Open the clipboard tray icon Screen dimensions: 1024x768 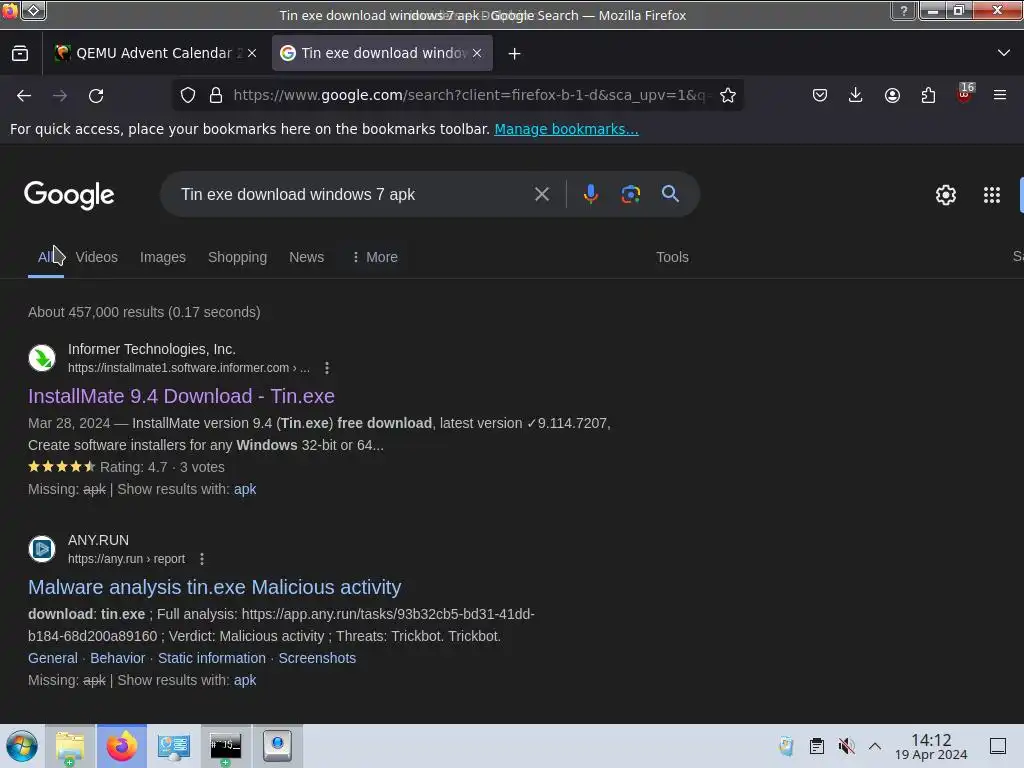click(816, 746)
